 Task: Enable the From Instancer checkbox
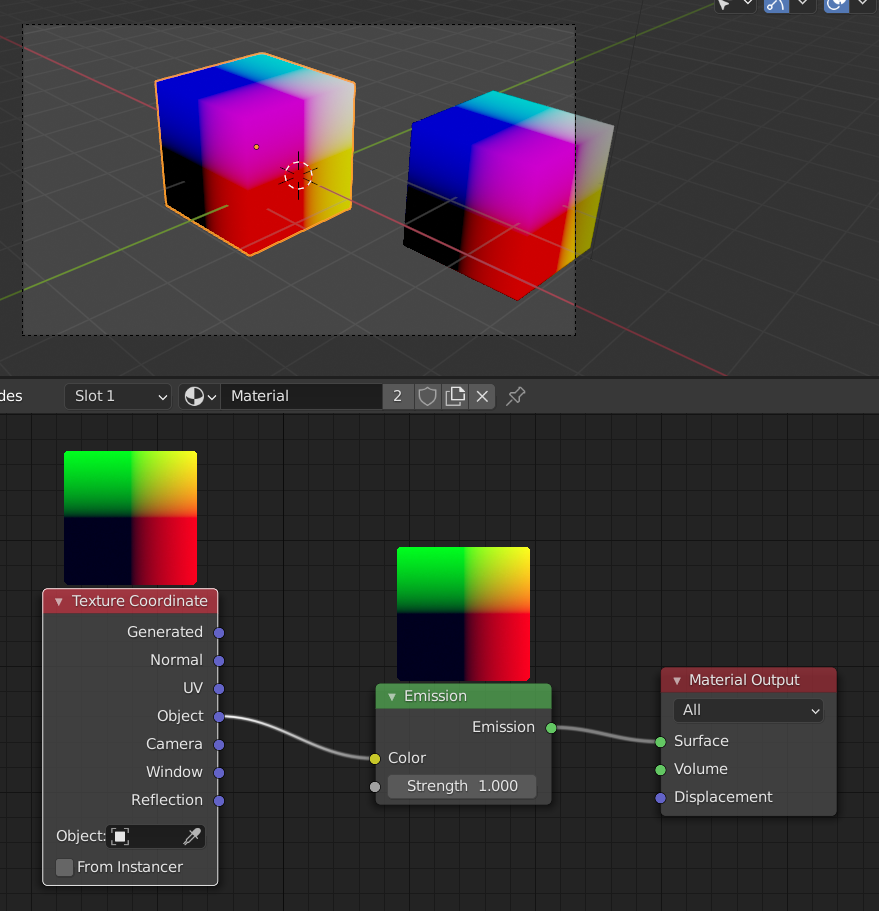[x=64, y=867]
